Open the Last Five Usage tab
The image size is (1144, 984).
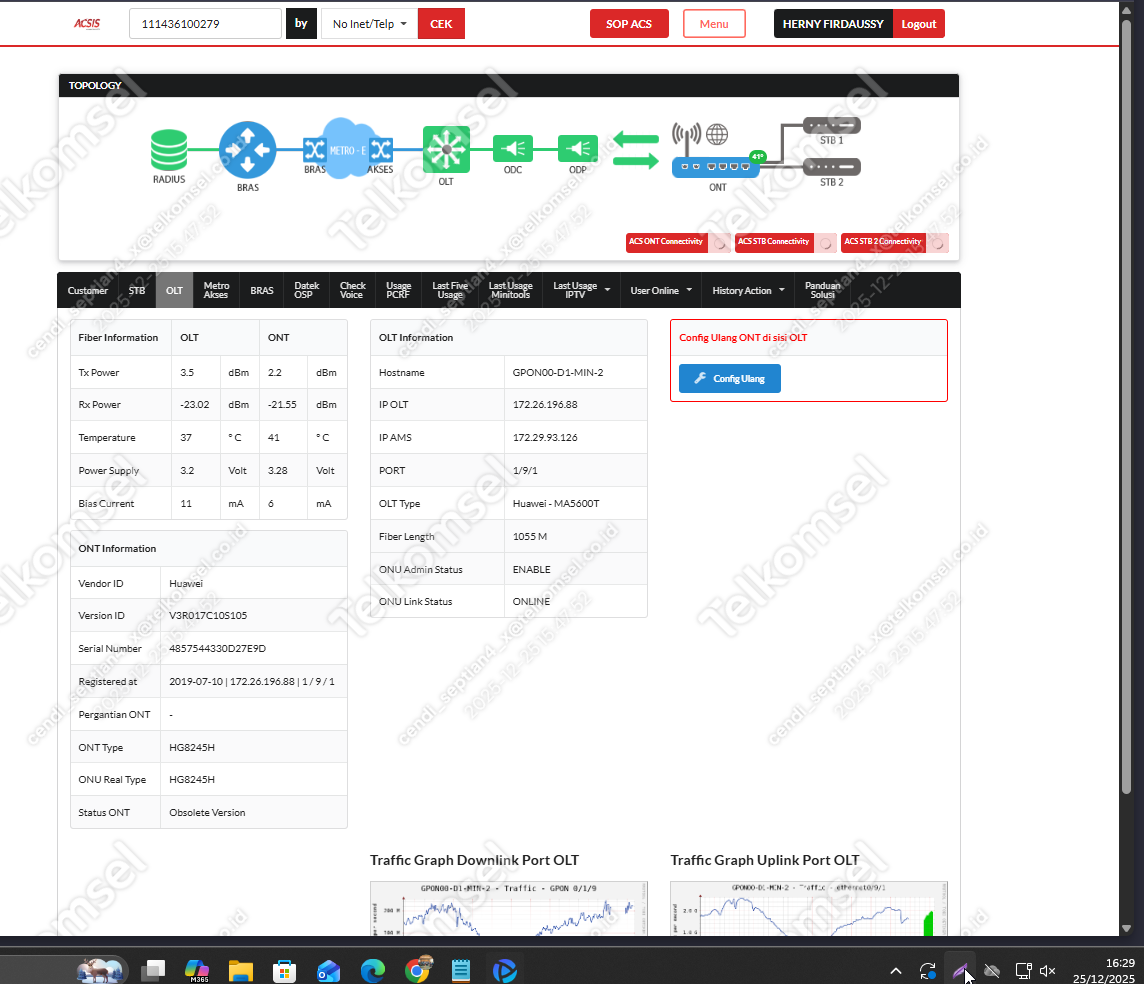449,290
